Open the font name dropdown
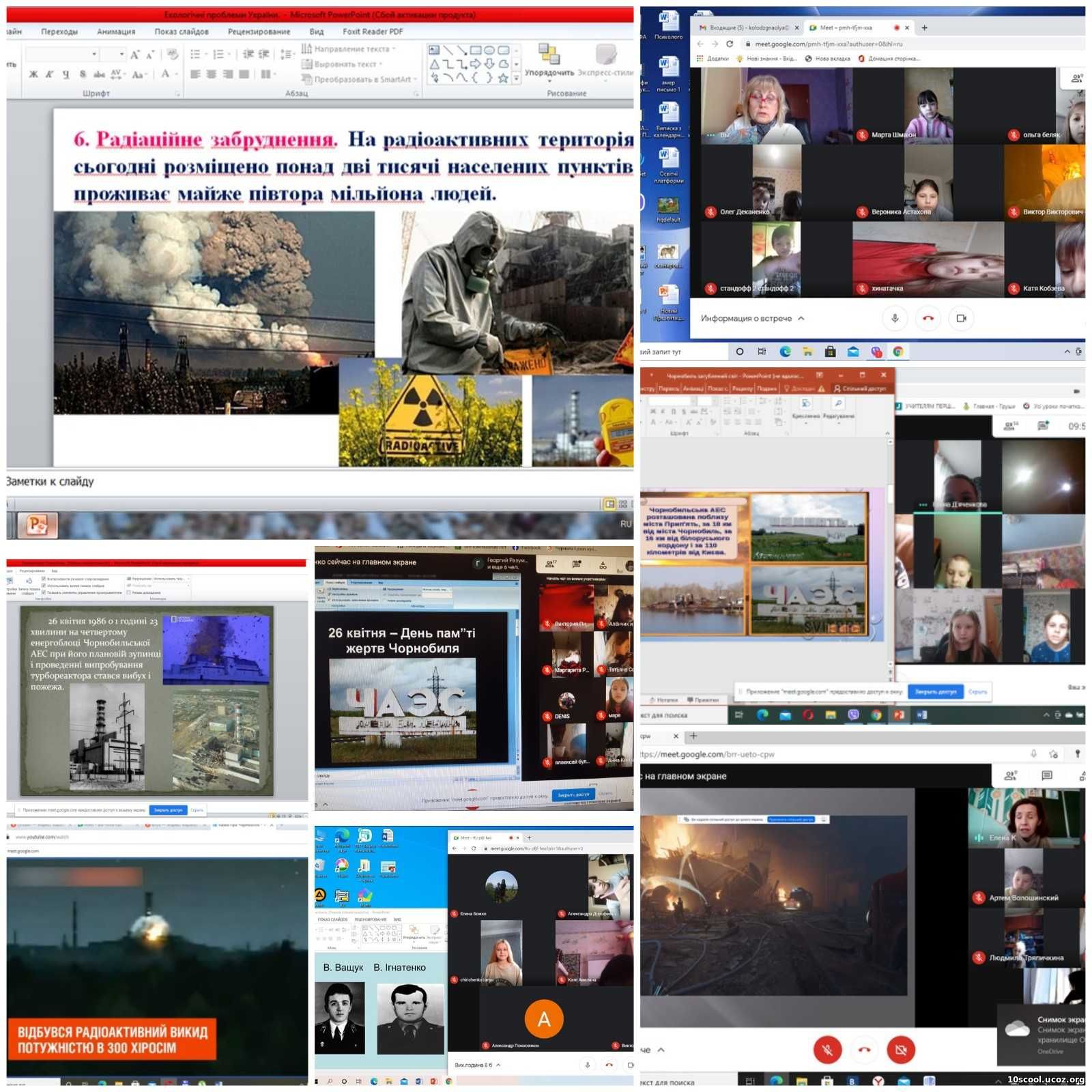Screen dimensions: 1092x1092 click(x=94, y=54)
